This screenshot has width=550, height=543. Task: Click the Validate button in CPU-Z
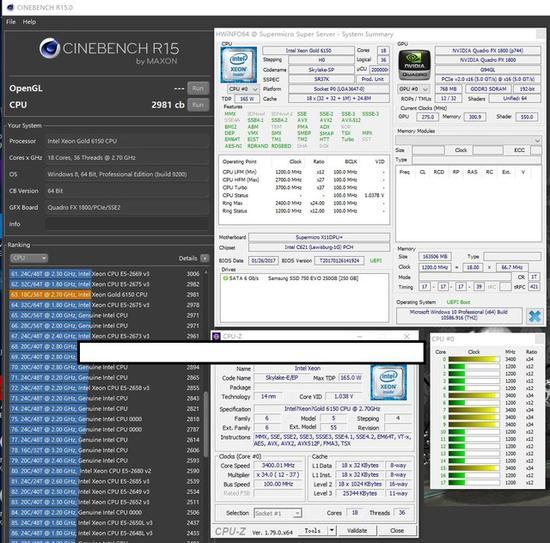[x=357, y=531]
